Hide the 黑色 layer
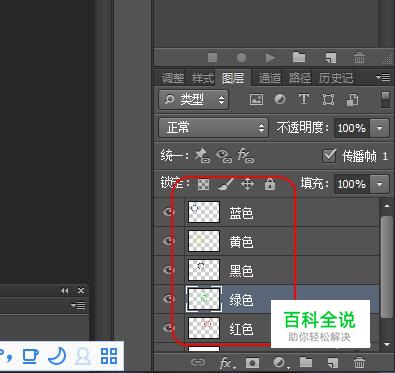The image size is (395, 373). 169,270
